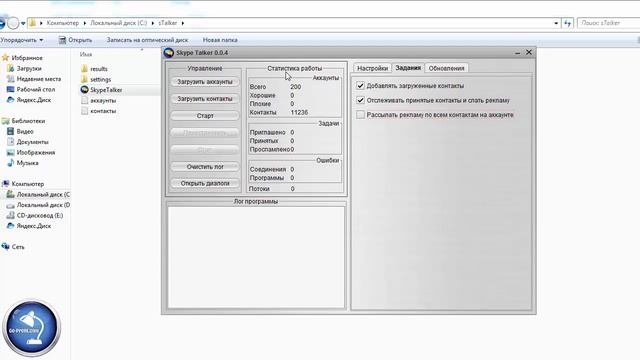Click Локальный диск (C:) in the breadcrumb
Viewport: 640px width, 360px height.
point(118,23)
